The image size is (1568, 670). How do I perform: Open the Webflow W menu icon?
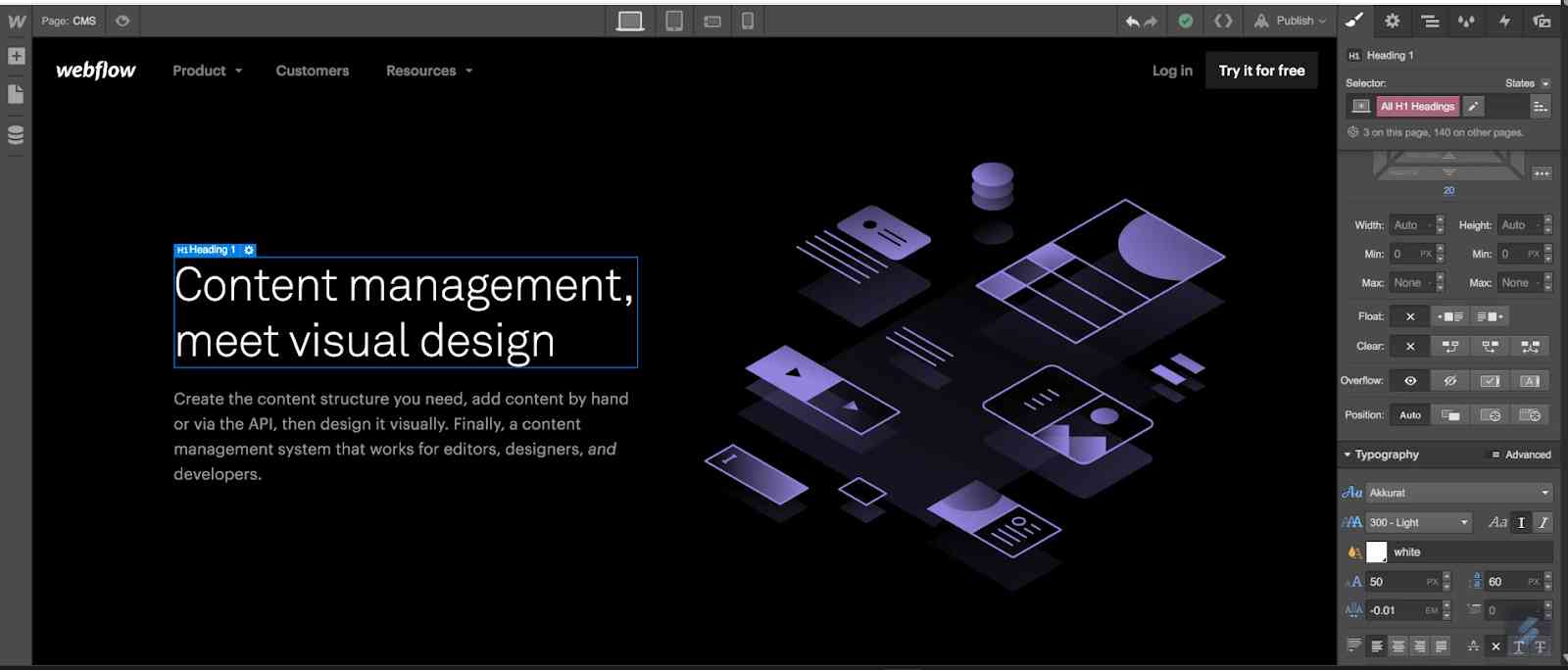point(17,21)
